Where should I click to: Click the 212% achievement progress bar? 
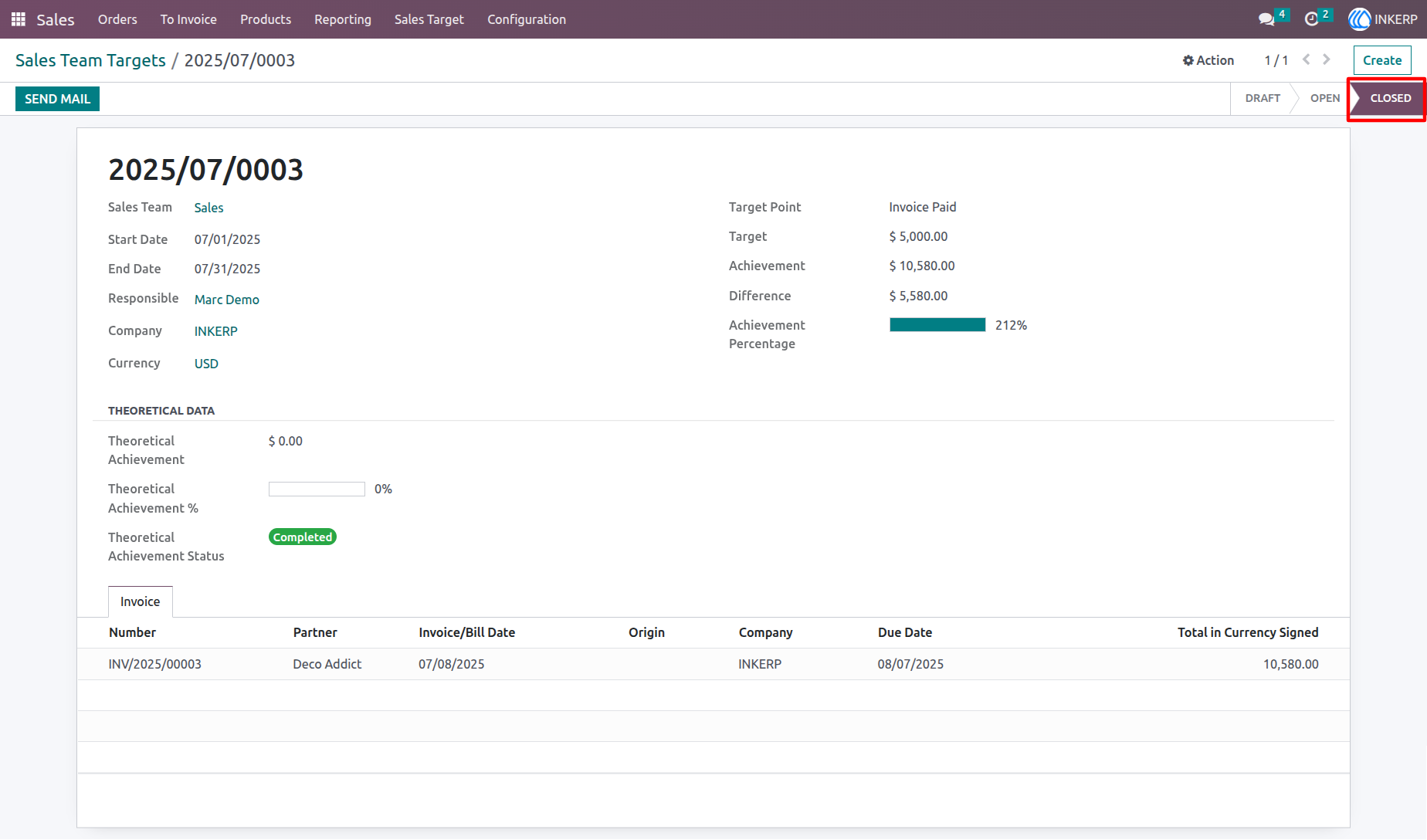[x=937, y=325]
